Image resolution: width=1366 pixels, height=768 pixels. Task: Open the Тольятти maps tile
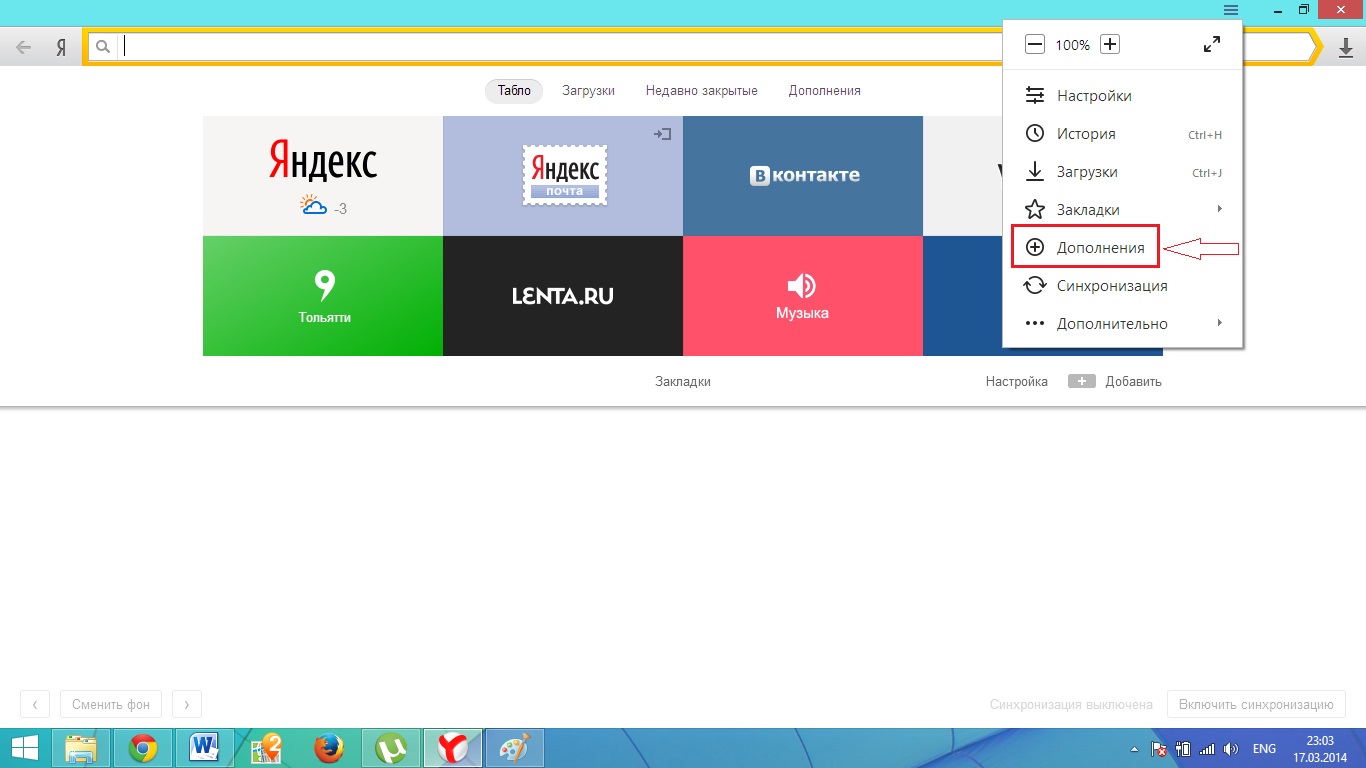[323, 296]
